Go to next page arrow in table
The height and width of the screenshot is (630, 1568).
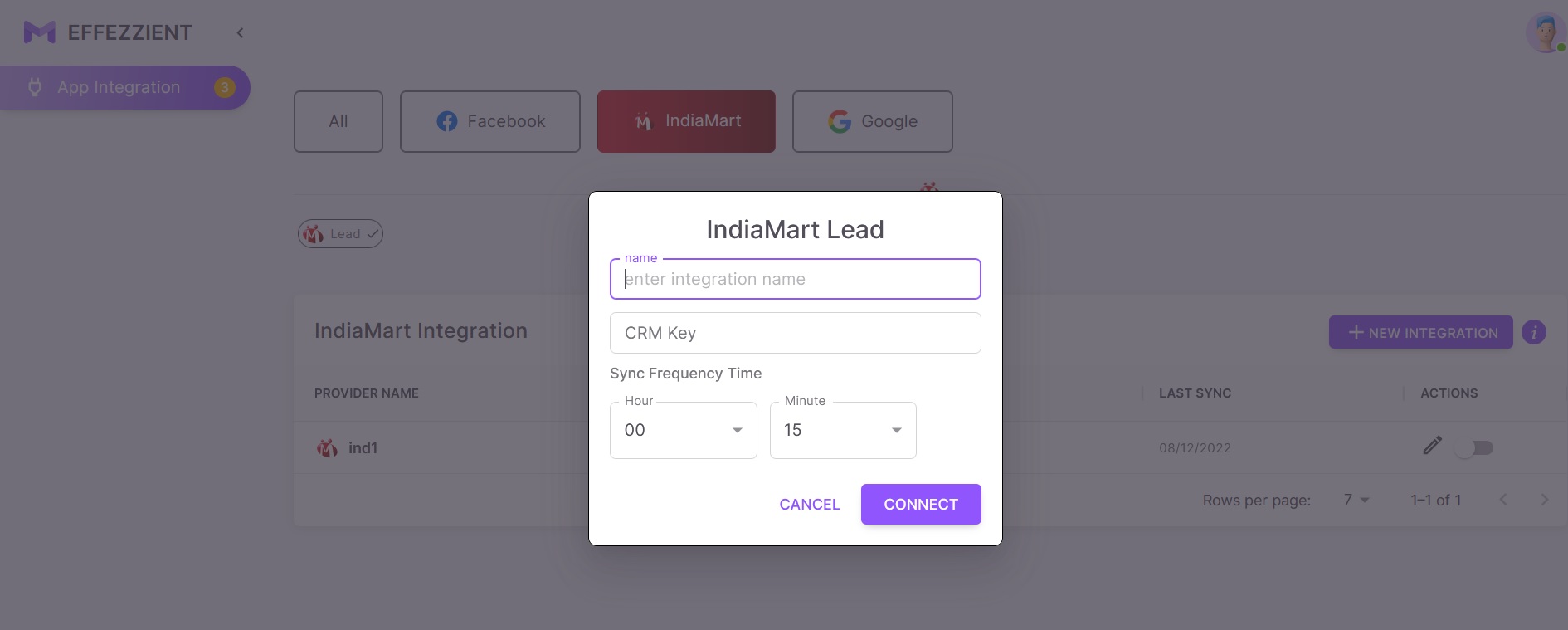pos(1544,500)
